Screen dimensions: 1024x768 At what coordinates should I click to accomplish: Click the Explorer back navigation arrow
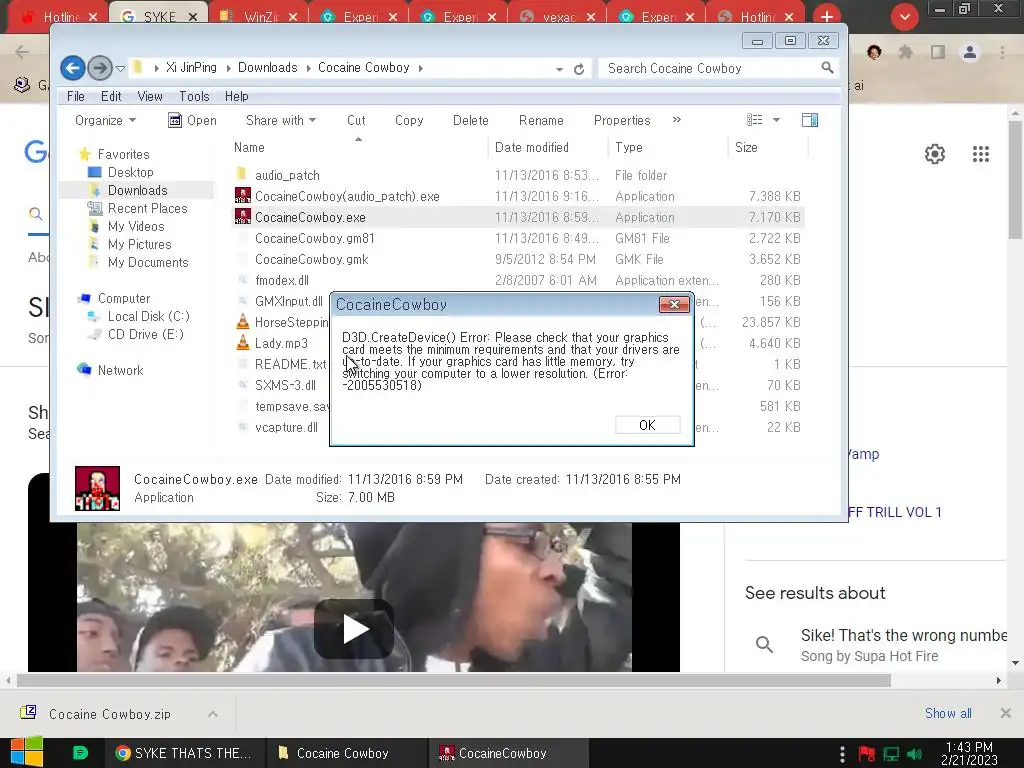(72, 68)
